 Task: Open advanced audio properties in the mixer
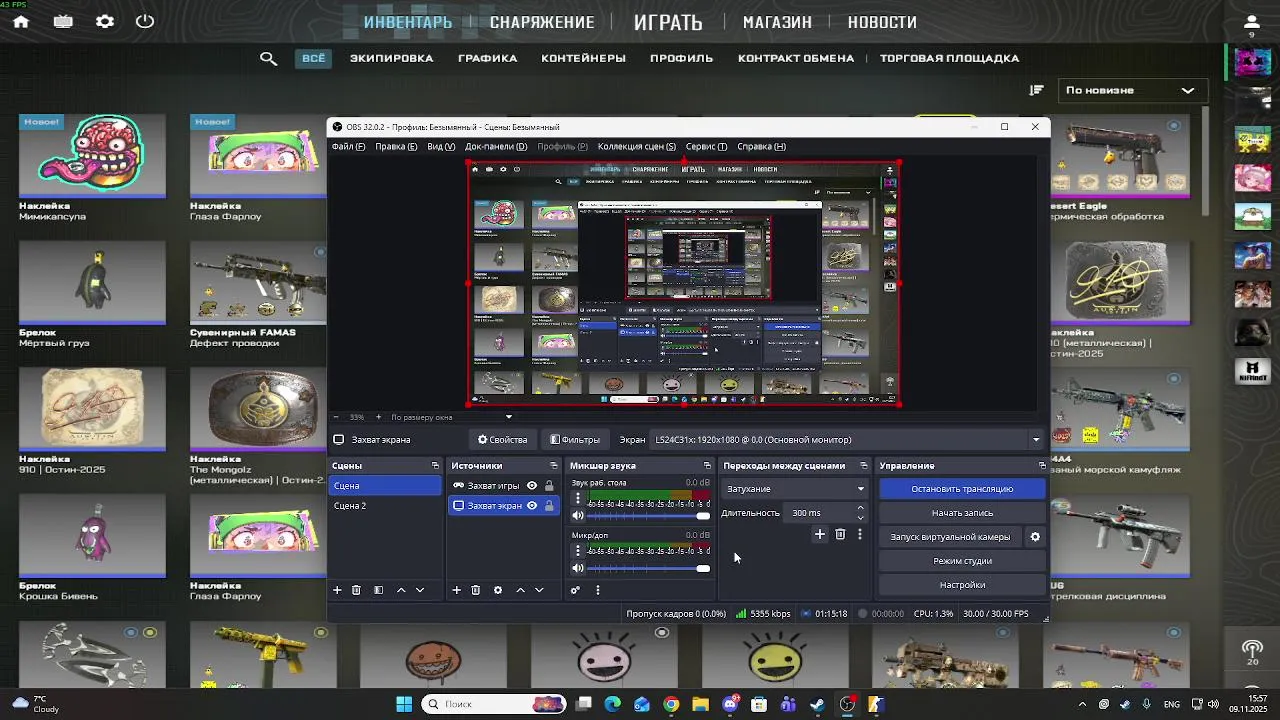[575, 590]
